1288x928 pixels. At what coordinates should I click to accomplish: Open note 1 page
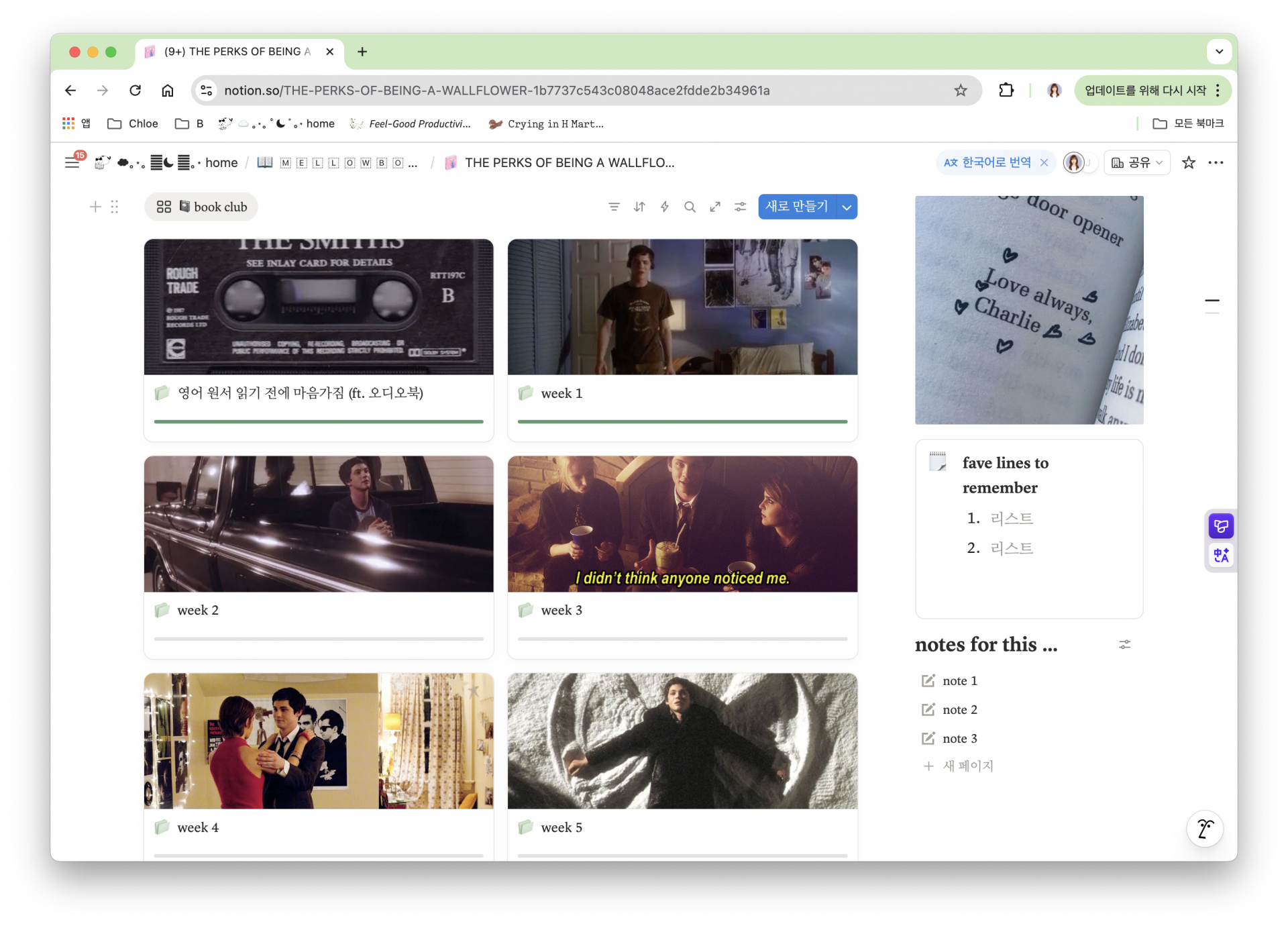(x=959, y=680)
